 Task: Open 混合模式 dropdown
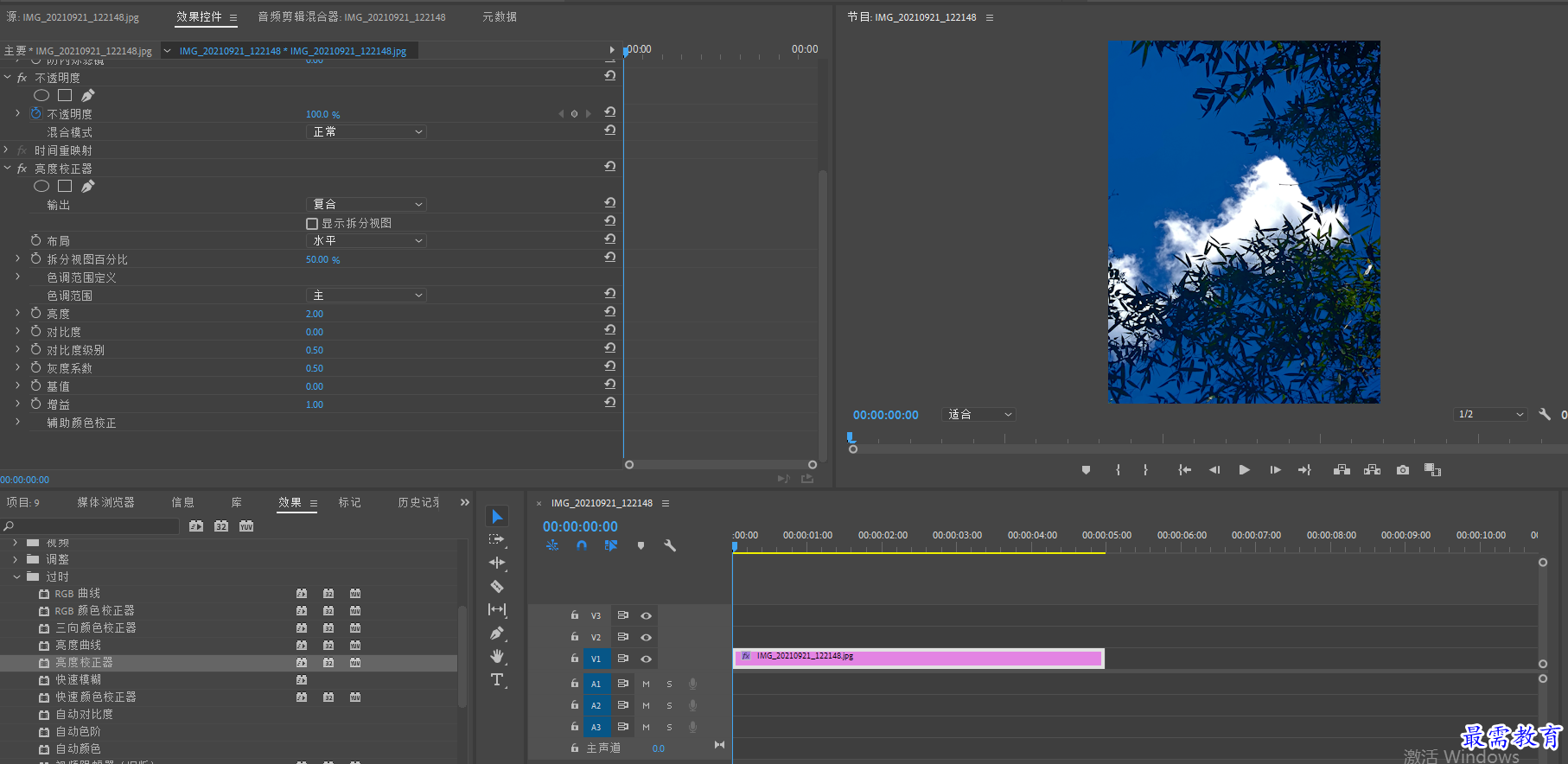tap(367, 132)
